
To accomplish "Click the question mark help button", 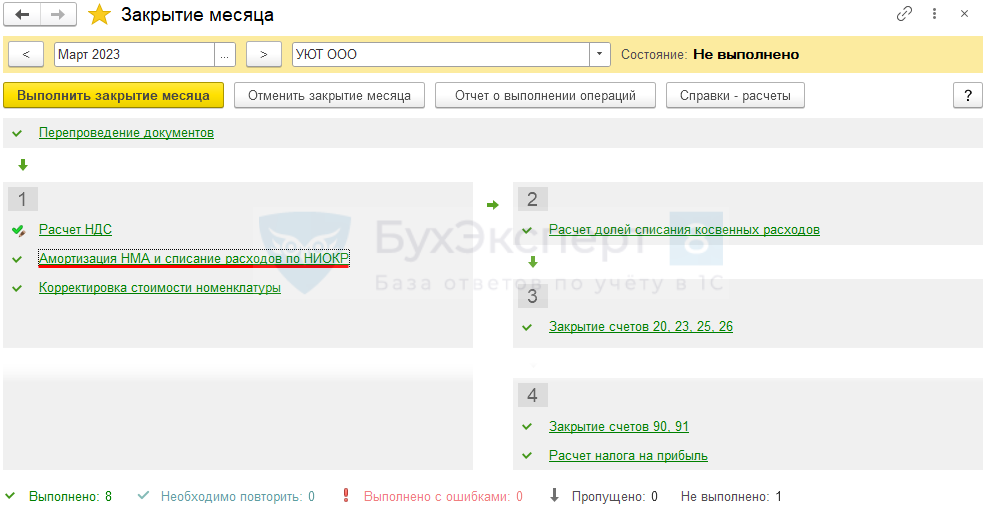I will [967, 95].
